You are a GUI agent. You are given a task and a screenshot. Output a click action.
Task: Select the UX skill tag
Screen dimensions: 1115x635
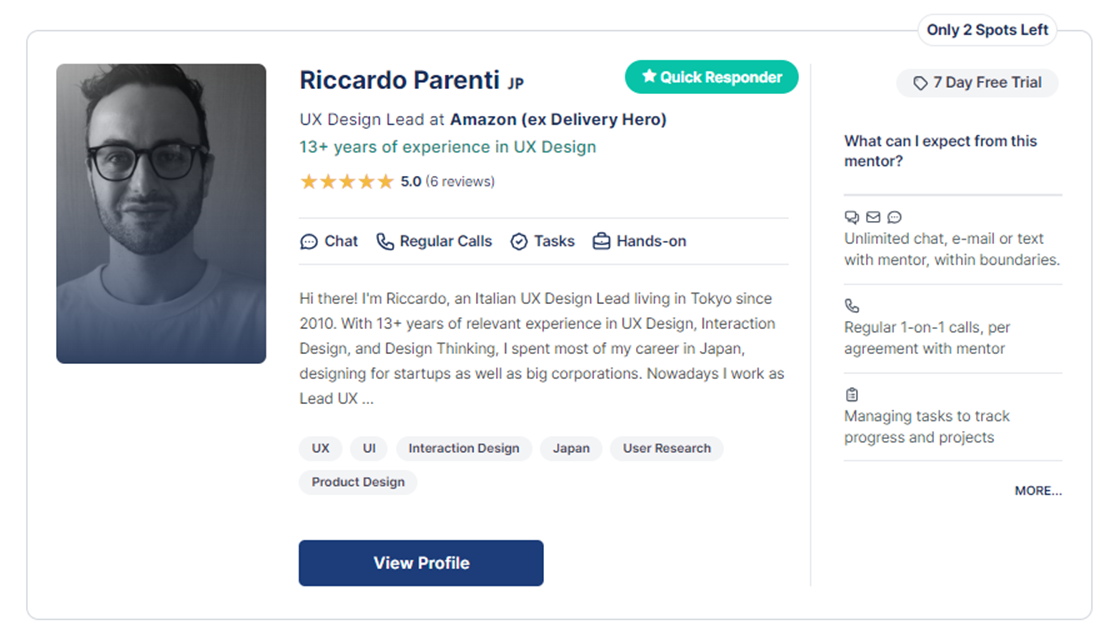(321, 449)
